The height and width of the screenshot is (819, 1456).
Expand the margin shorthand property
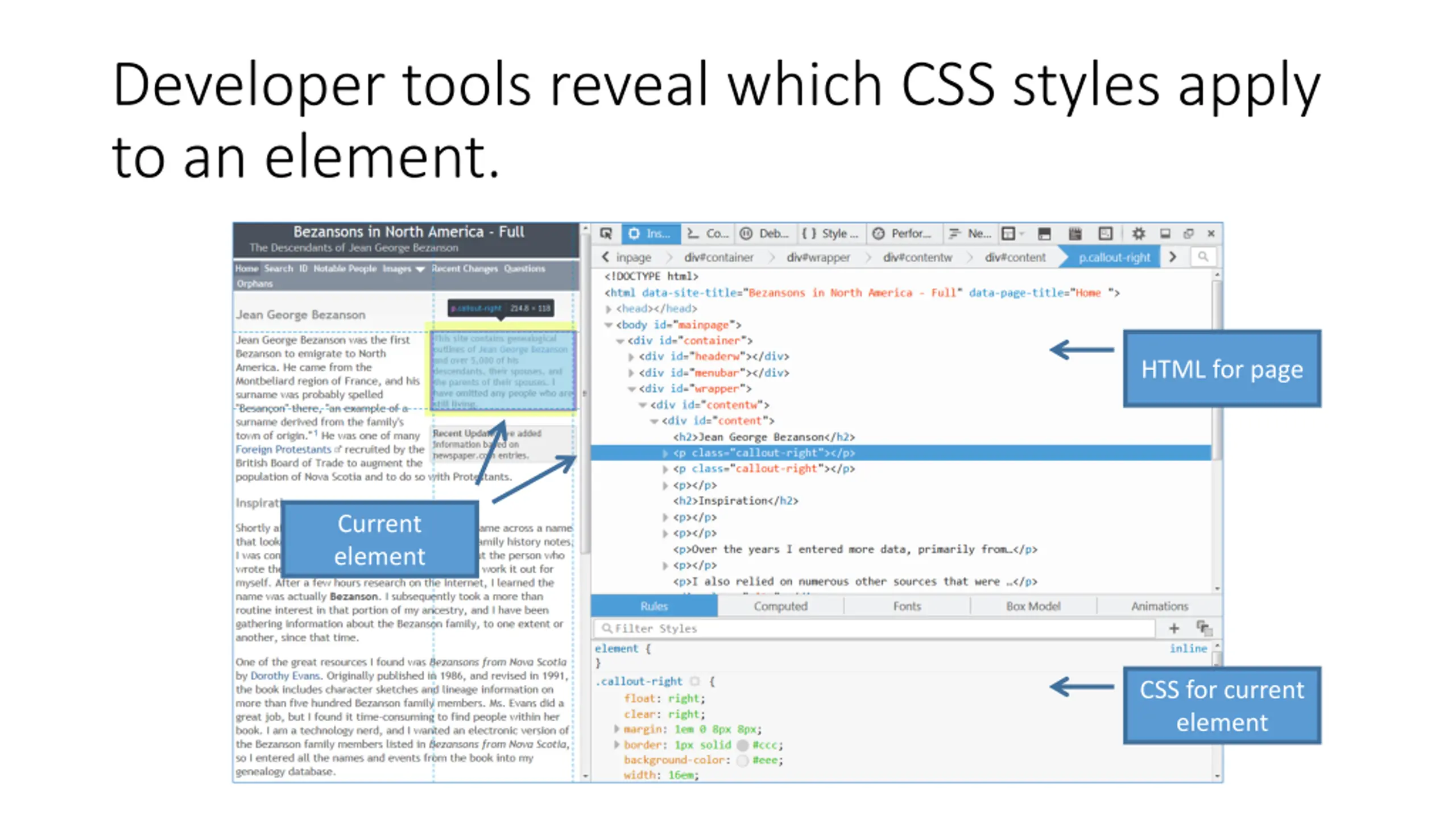coord(617,729)
